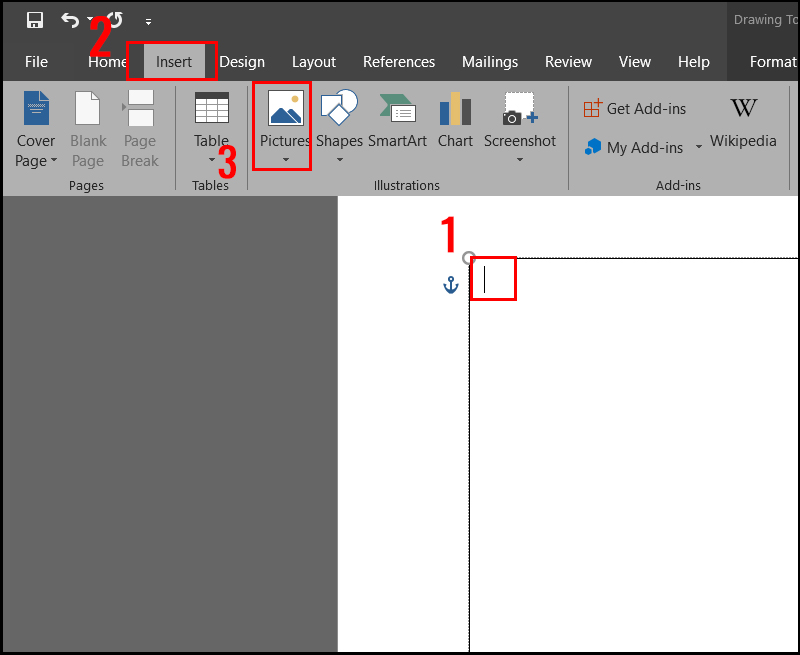Screen dimensions: 800x655
Task: Open the My Add-ins dropdown chevron
Action: point(699,147)
